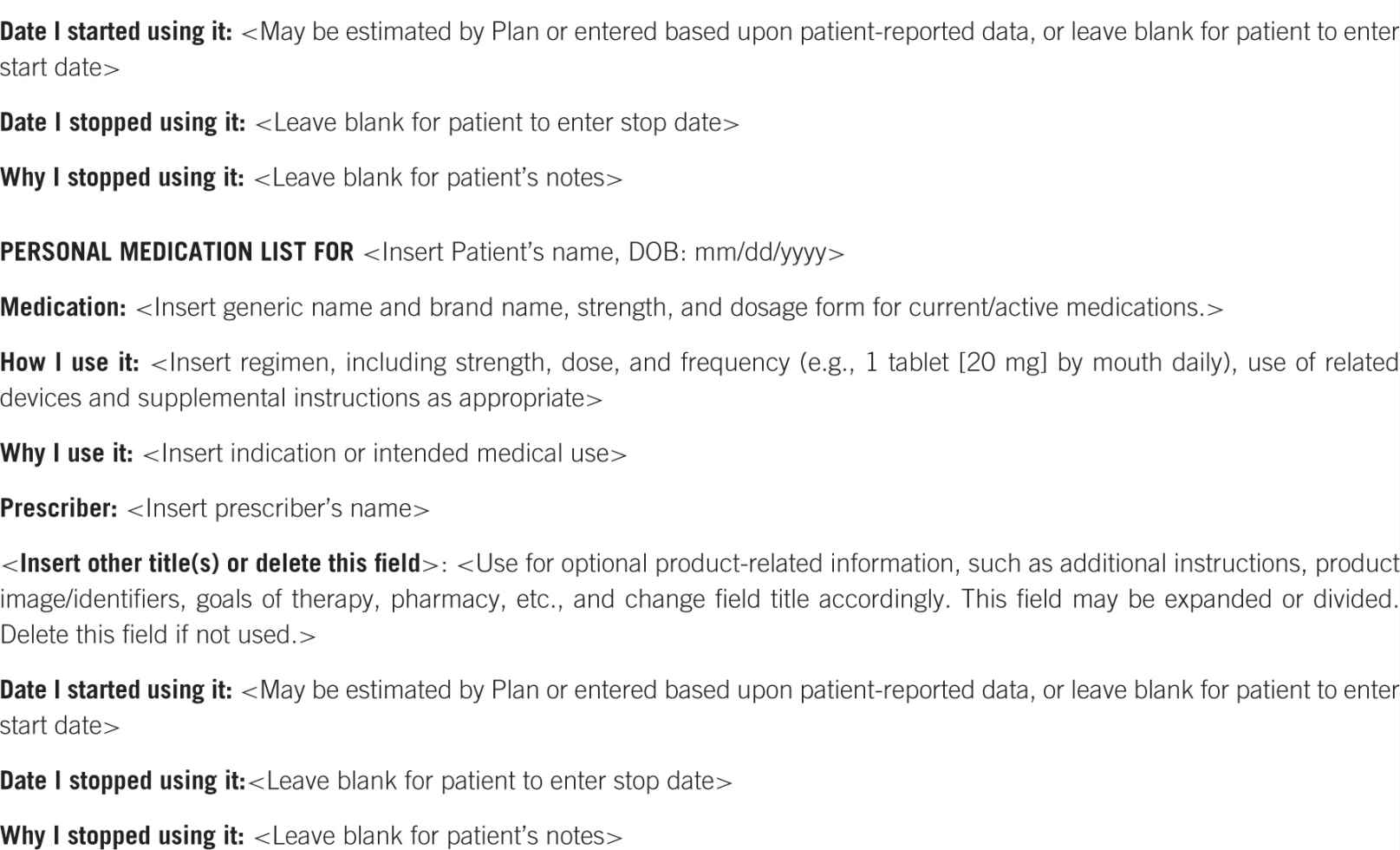Click the first 'Date I started using it:' label
This screenshot has width=1400, height=850.
(x=115, y=32)
